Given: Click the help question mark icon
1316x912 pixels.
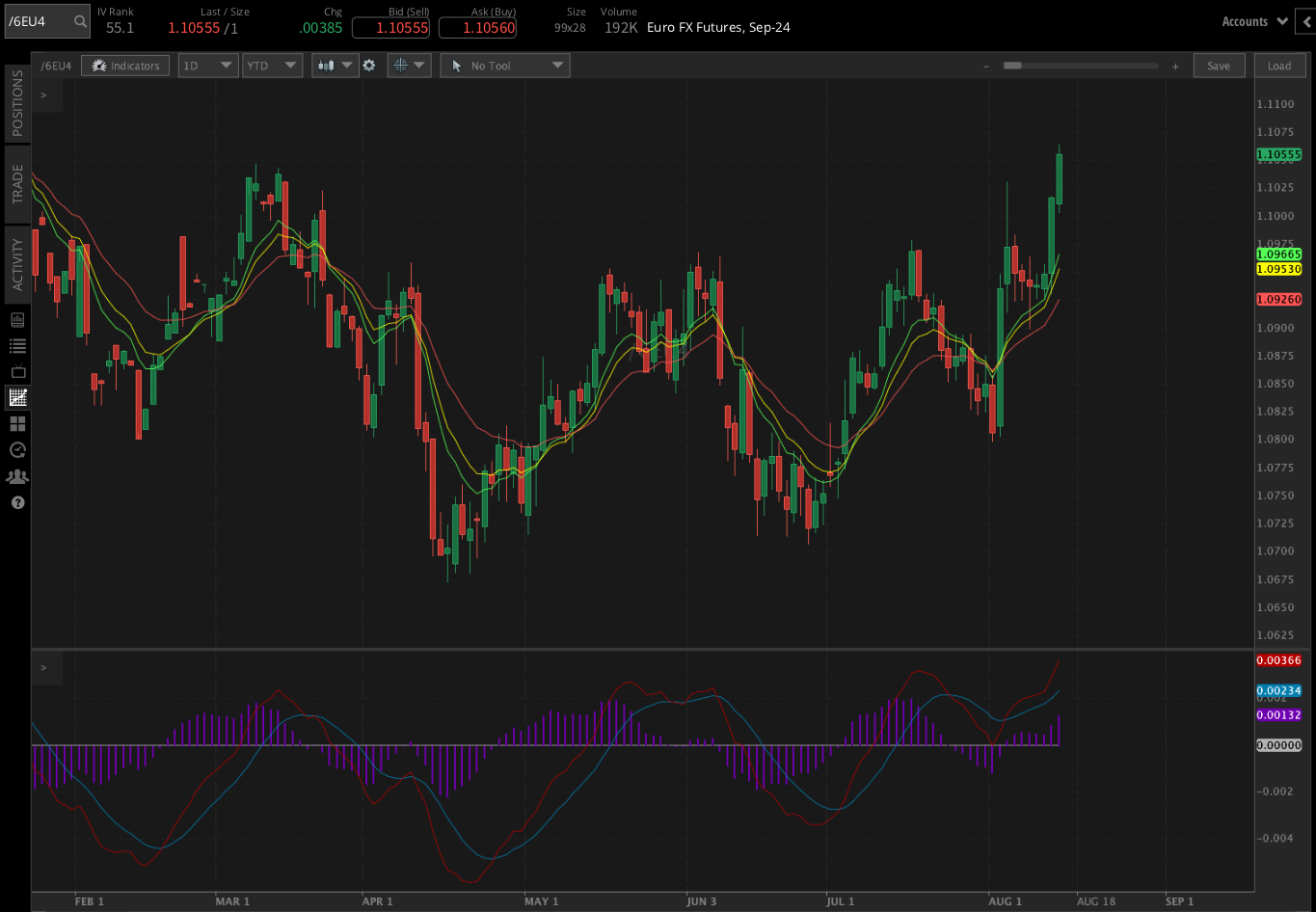Looking at the screenshot, I should 16,502.
